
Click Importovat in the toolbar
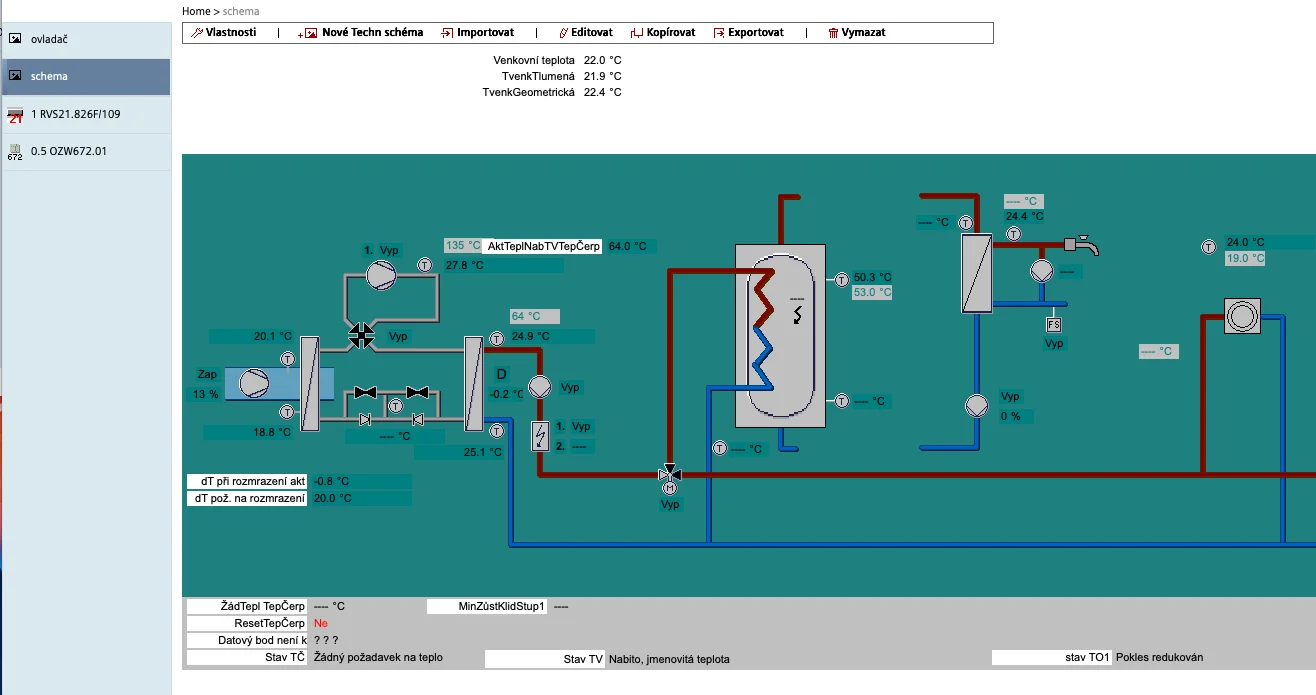point(478,33)
